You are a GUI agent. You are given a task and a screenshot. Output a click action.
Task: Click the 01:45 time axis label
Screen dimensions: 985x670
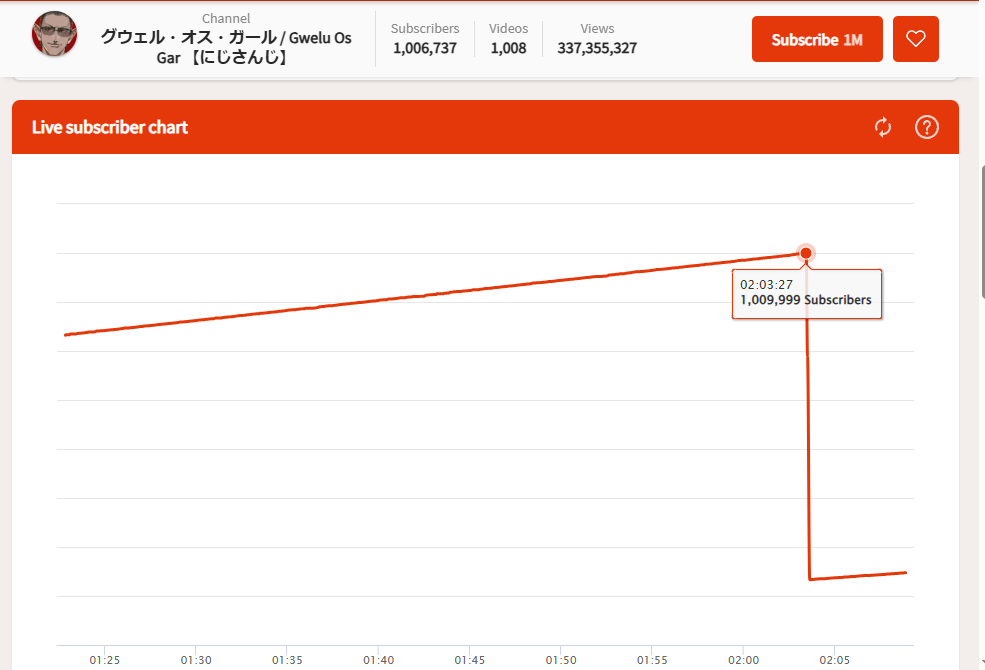point(470,660)
